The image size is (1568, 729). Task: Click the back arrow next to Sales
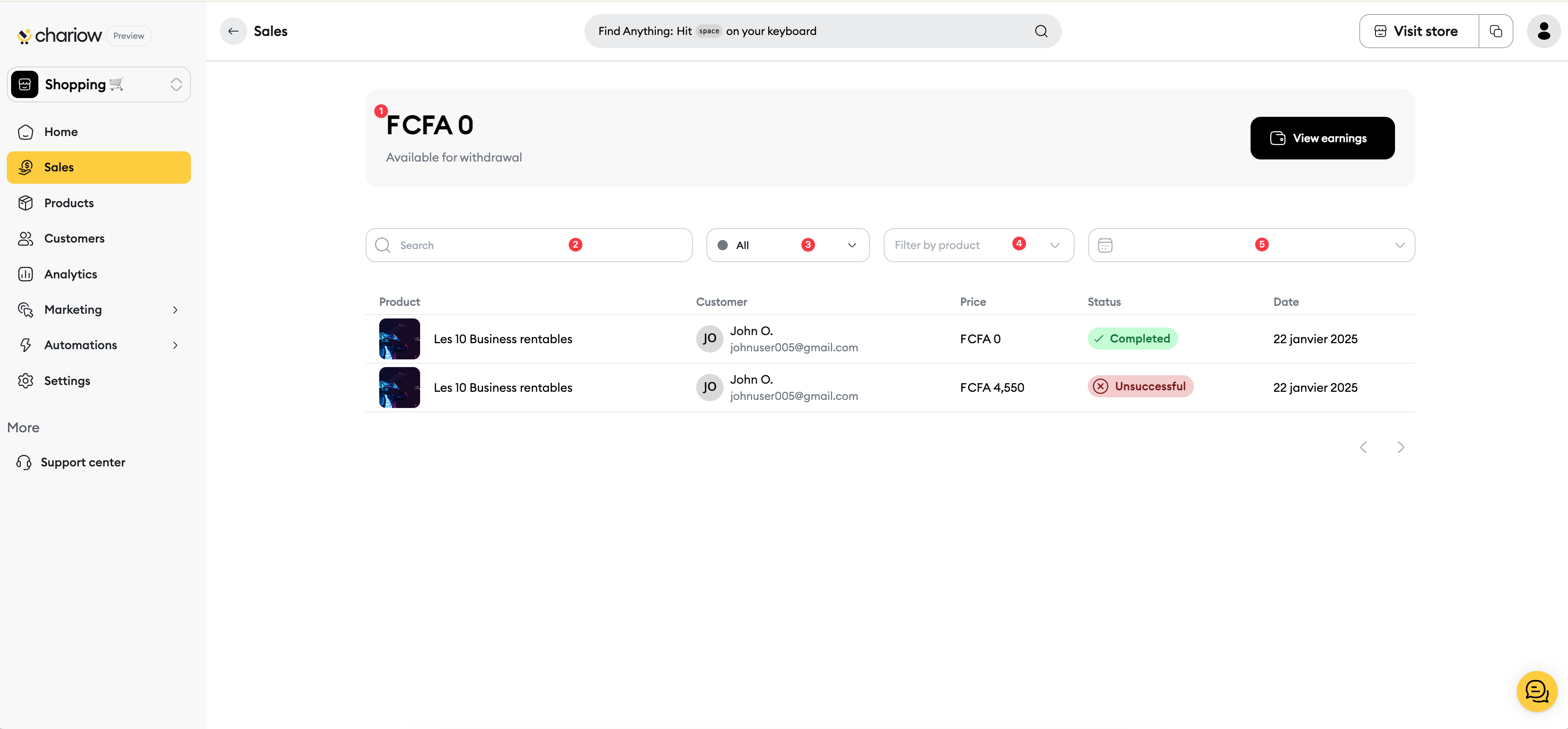233,31
